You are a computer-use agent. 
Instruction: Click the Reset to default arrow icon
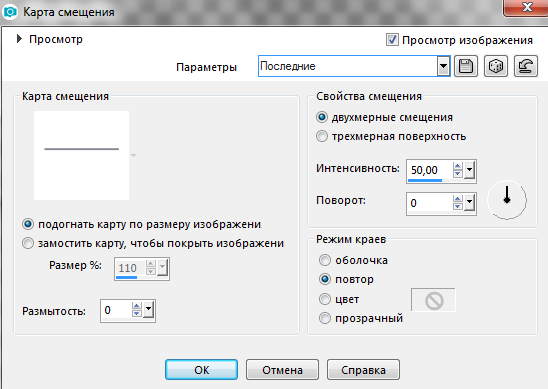click(526, 66)
